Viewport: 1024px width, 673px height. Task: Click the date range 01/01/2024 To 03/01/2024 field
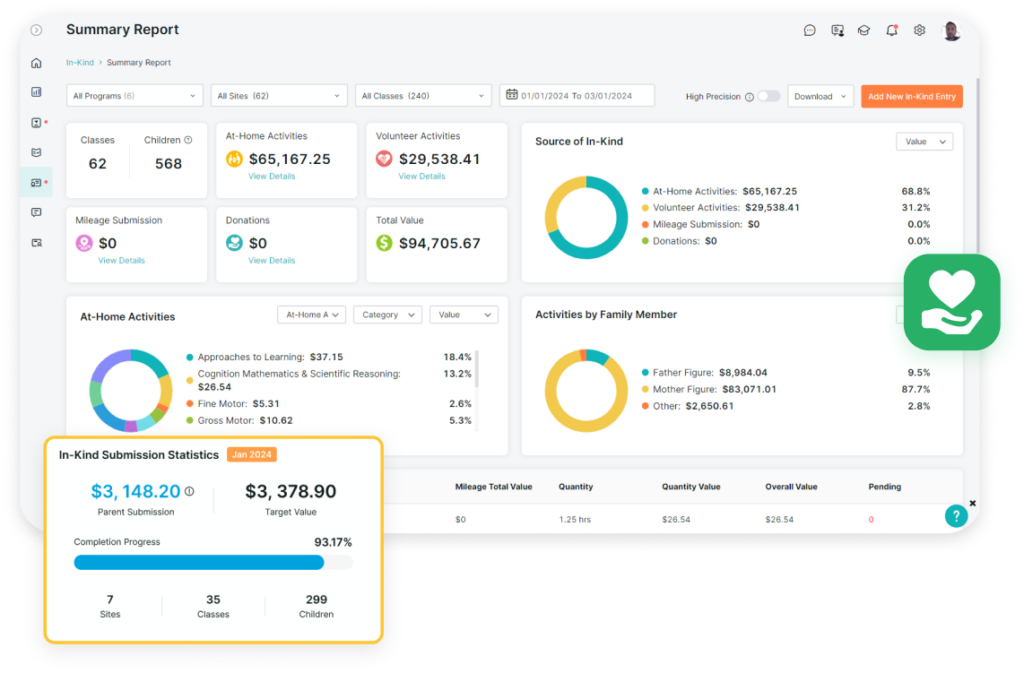(x=577, y=95)
